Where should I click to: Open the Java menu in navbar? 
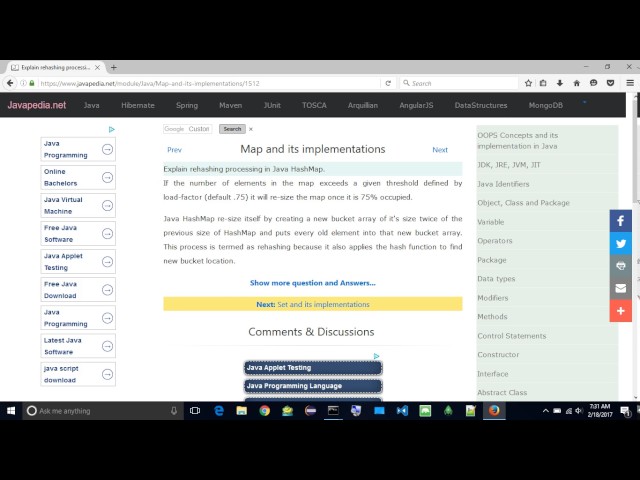pos(91,105)
